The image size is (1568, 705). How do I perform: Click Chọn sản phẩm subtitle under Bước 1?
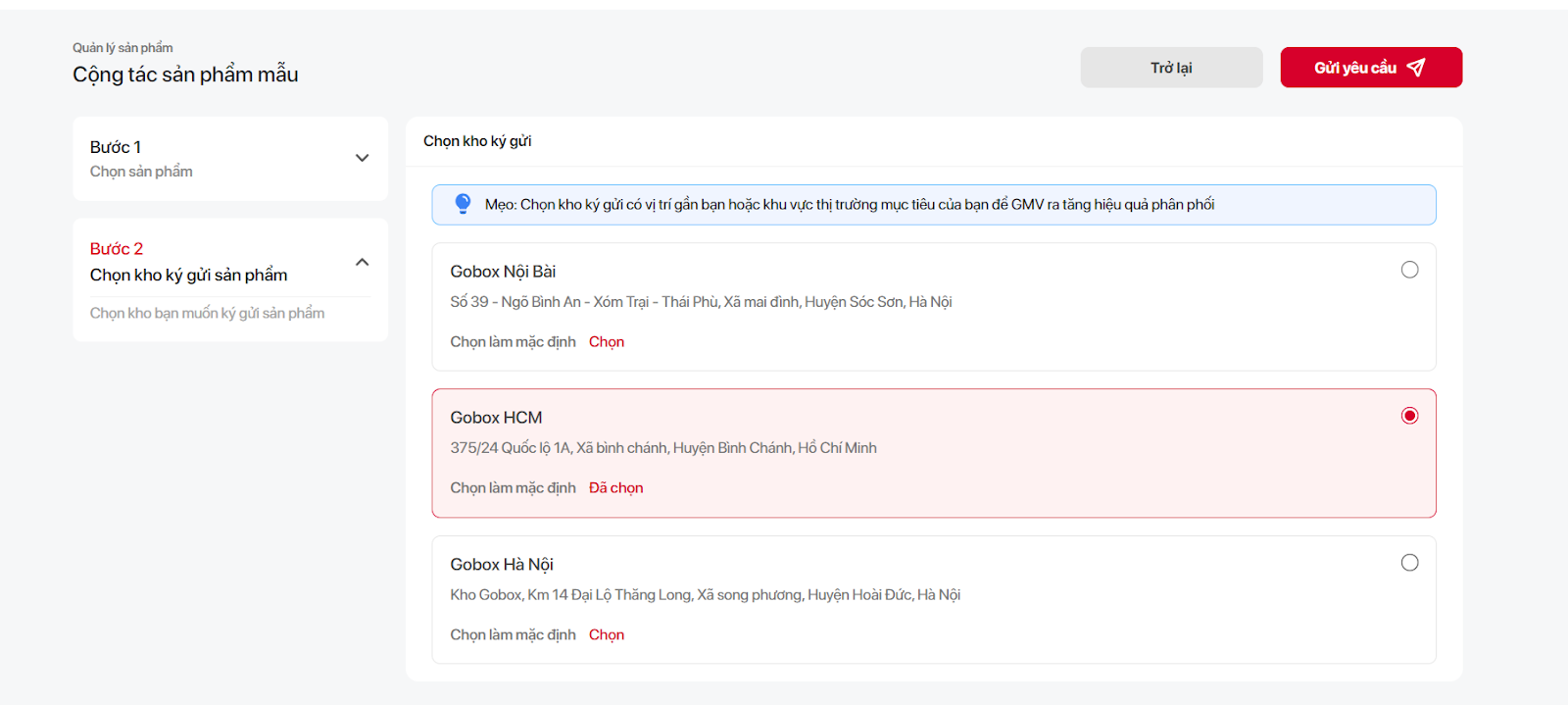[141, 172]
